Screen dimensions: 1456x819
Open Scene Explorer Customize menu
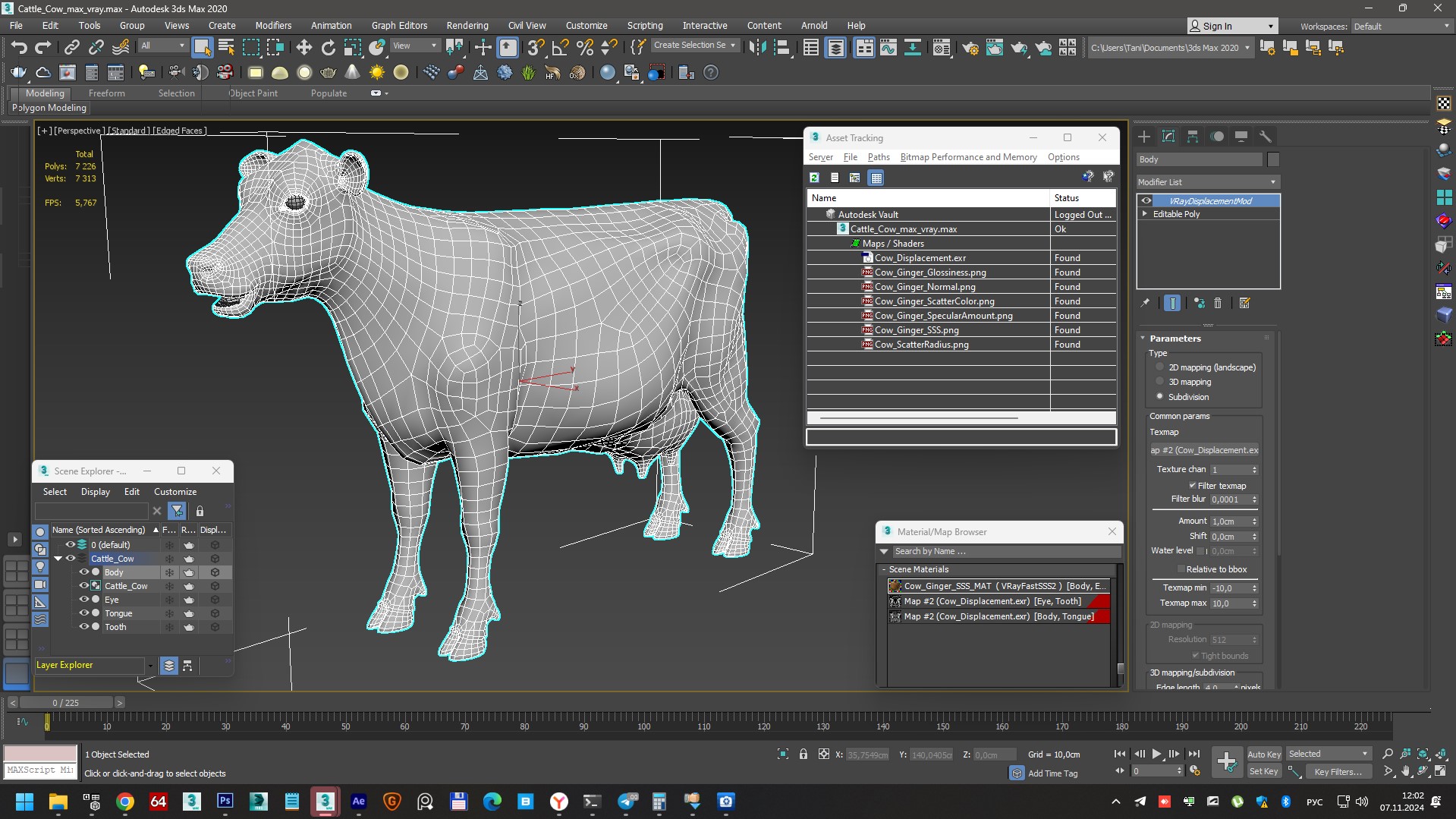pos(175,492)
